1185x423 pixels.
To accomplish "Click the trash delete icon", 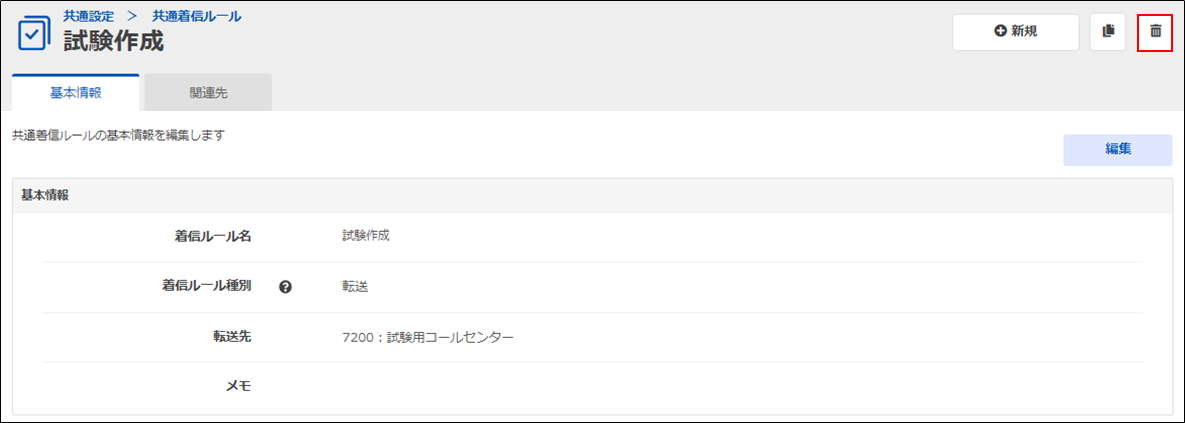I will tap(1155, 31).
